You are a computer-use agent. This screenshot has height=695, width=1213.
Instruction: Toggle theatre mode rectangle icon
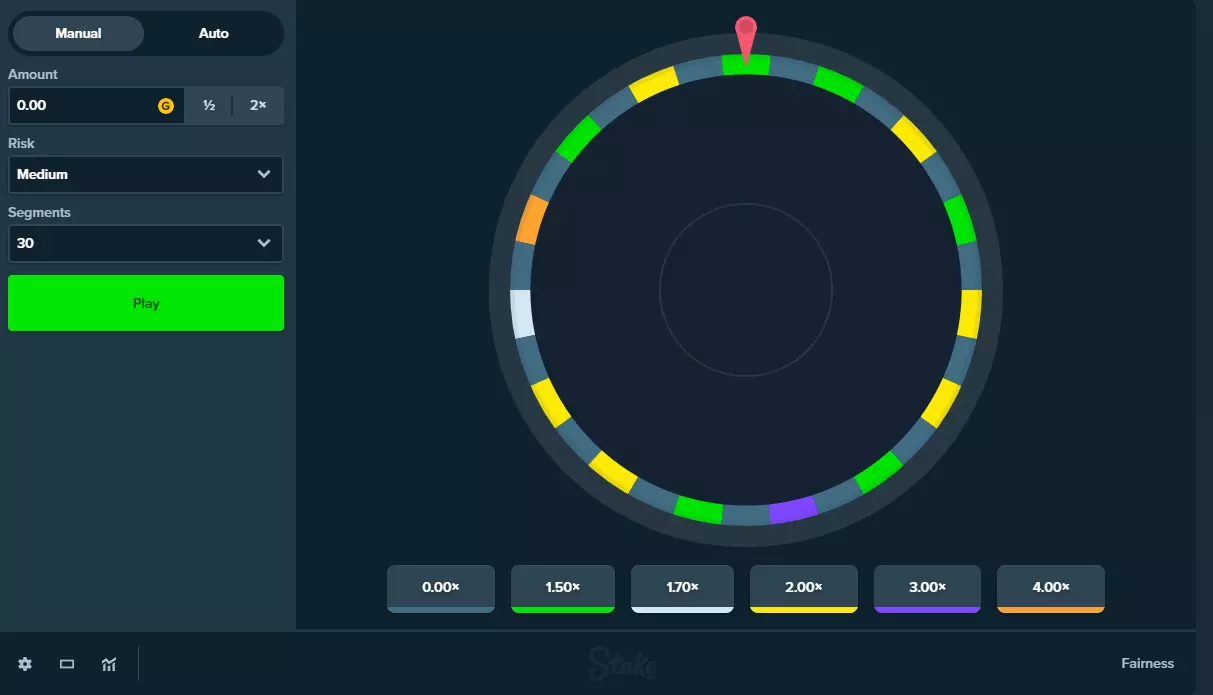[67, 664]
